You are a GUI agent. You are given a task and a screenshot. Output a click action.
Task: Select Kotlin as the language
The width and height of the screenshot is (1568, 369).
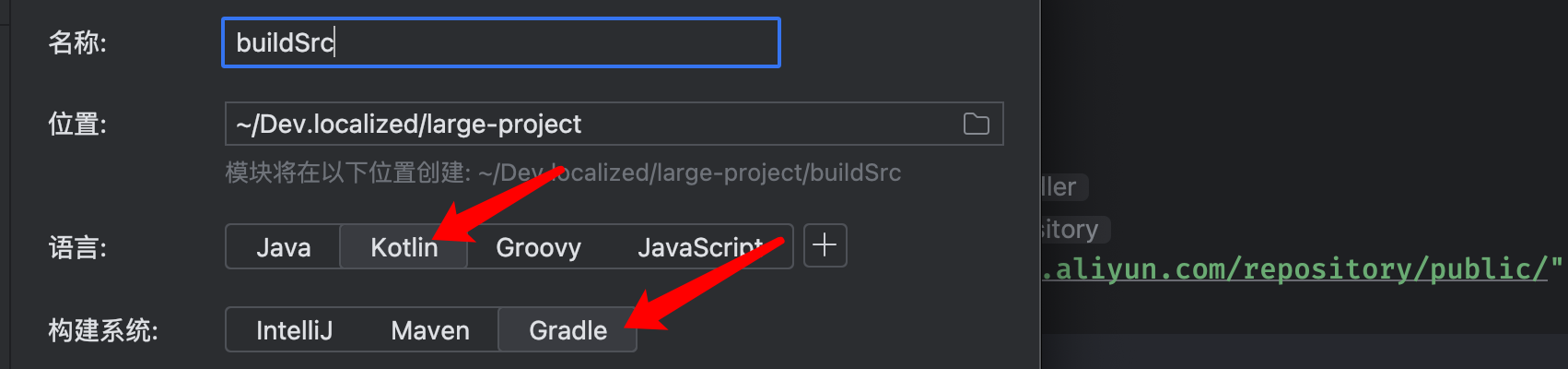(x=404, y=247)
